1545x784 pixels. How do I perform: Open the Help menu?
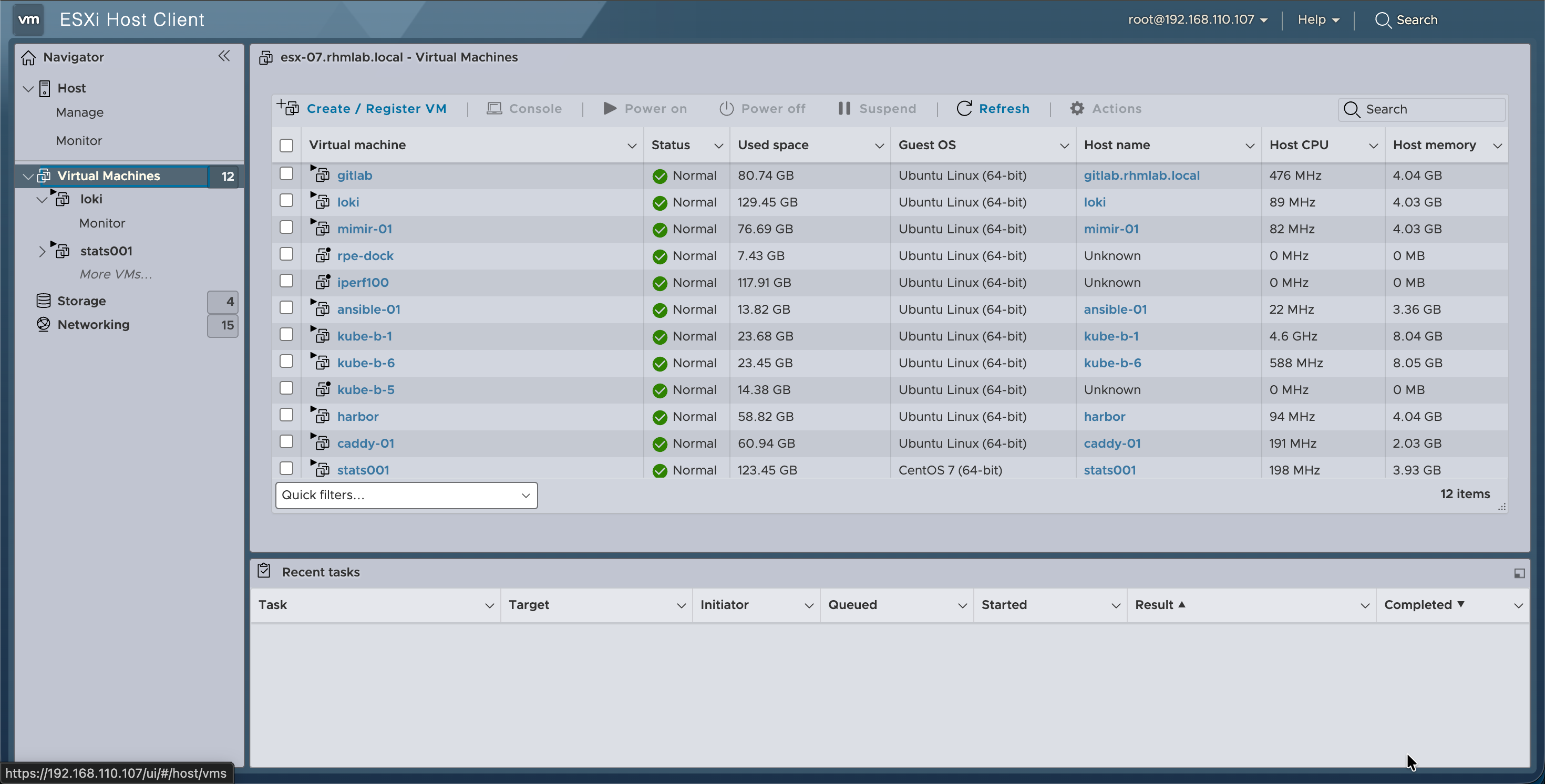point(1317,19)
